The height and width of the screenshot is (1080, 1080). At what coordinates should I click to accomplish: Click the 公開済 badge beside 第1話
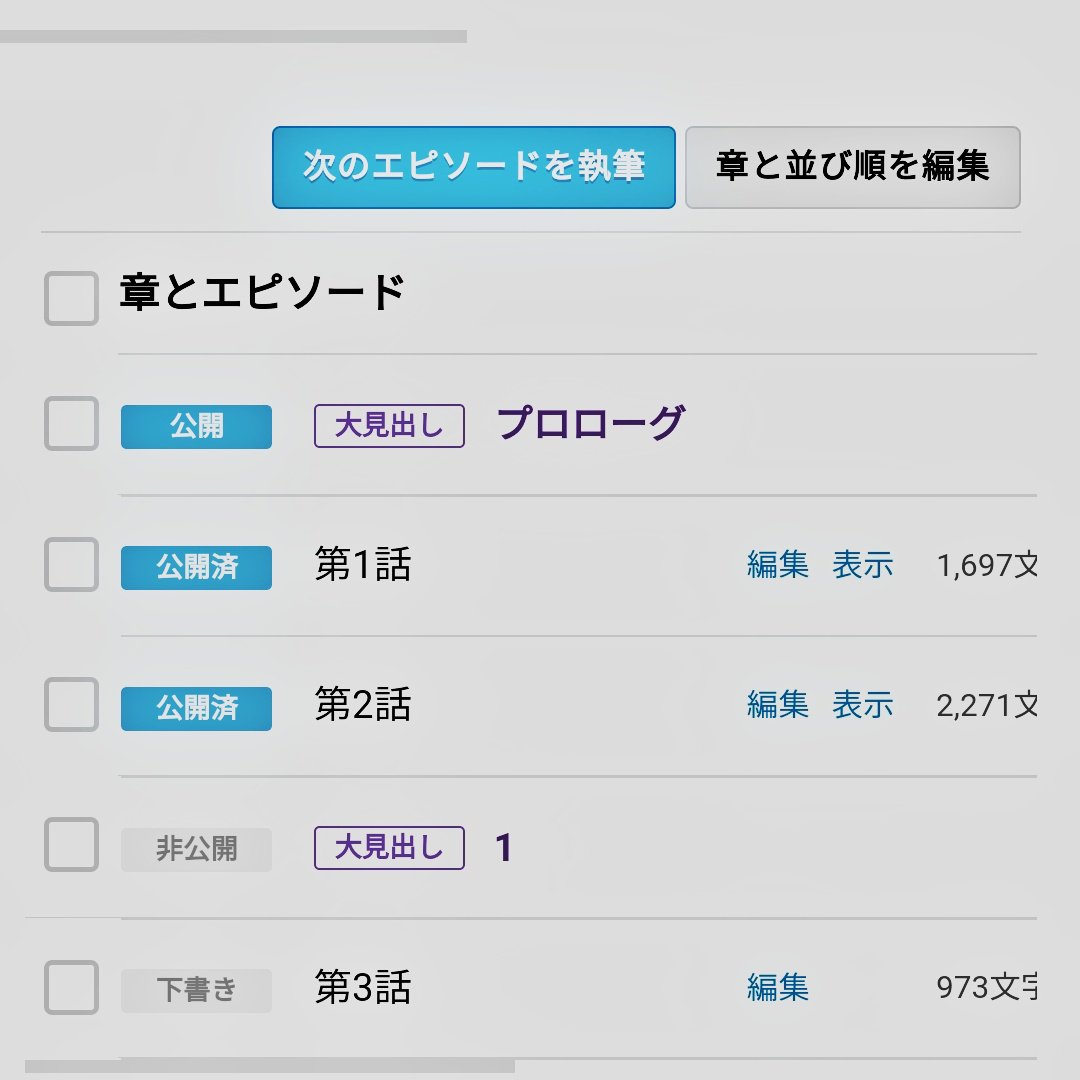tap(196, 568)
